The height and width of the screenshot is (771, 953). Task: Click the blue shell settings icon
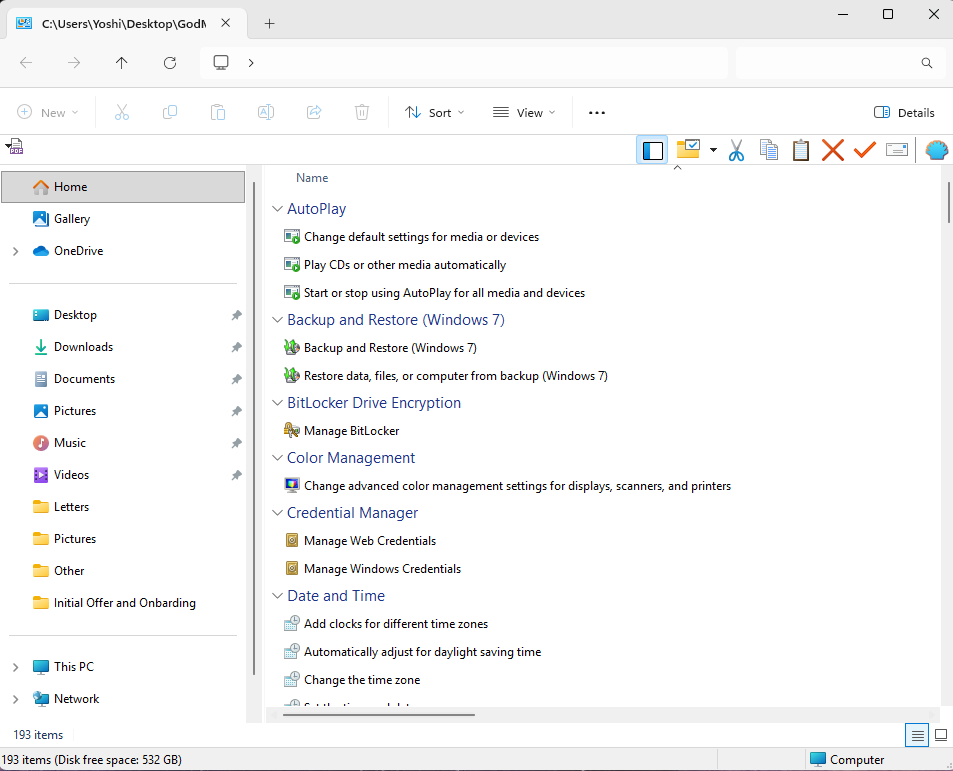pos(936,150)
